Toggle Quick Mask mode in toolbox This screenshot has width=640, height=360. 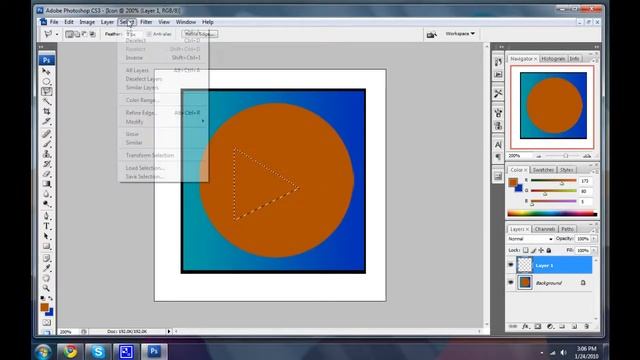[x=47, y=323]
